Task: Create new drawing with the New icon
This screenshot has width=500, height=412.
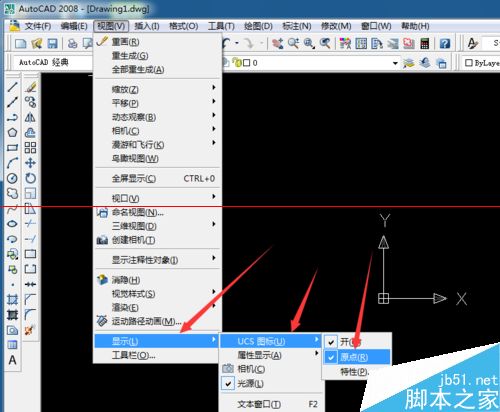Action: [21, 43]
